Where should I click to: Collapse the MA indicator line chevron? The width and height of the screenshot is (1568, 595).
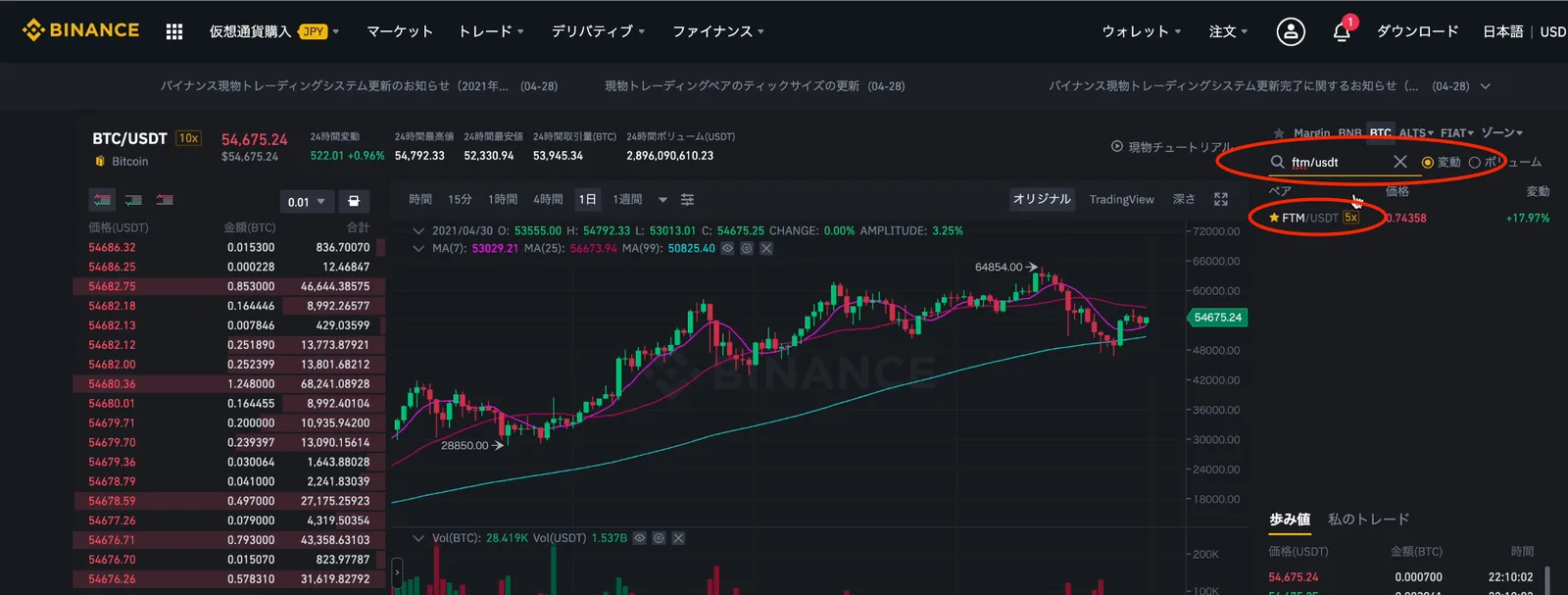click(x=418, y=249)
